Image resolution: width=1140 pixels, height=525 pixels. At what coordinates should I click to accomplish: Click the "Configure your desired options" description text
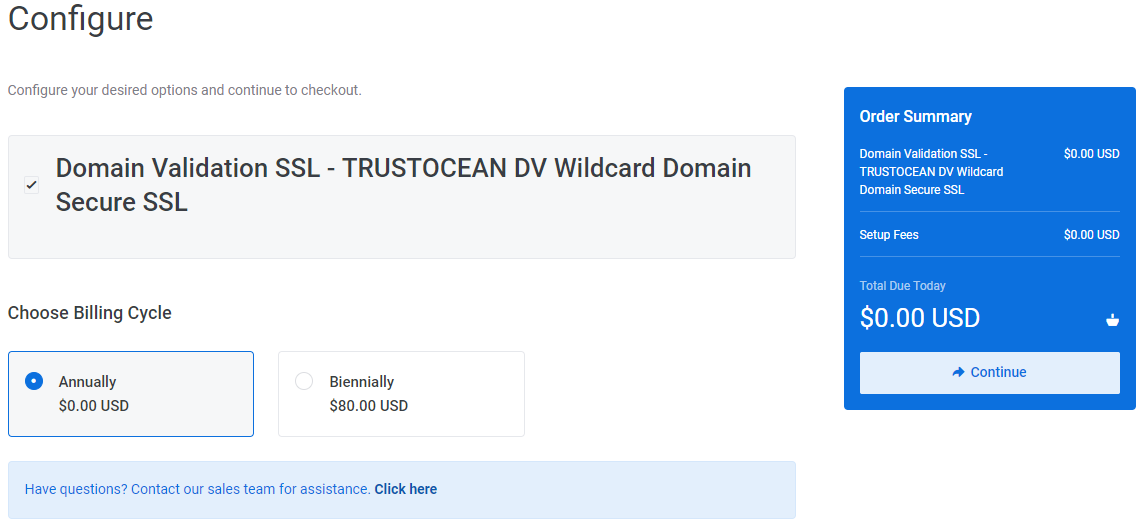(185, 91)
